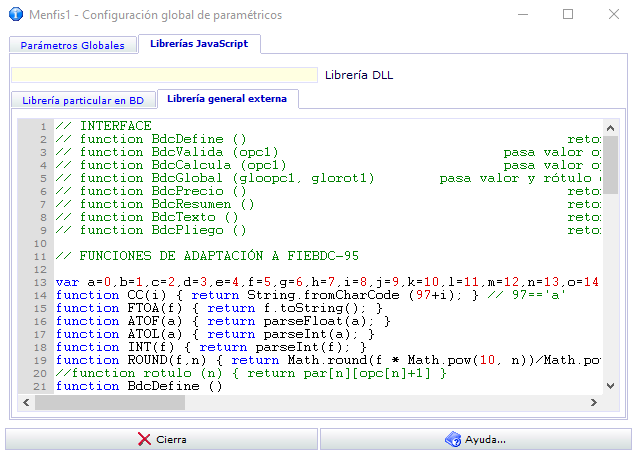Click 'FUNCIONES DE ADAPTACIÓN A FIEBDC-95' comment

coord(219,256)
